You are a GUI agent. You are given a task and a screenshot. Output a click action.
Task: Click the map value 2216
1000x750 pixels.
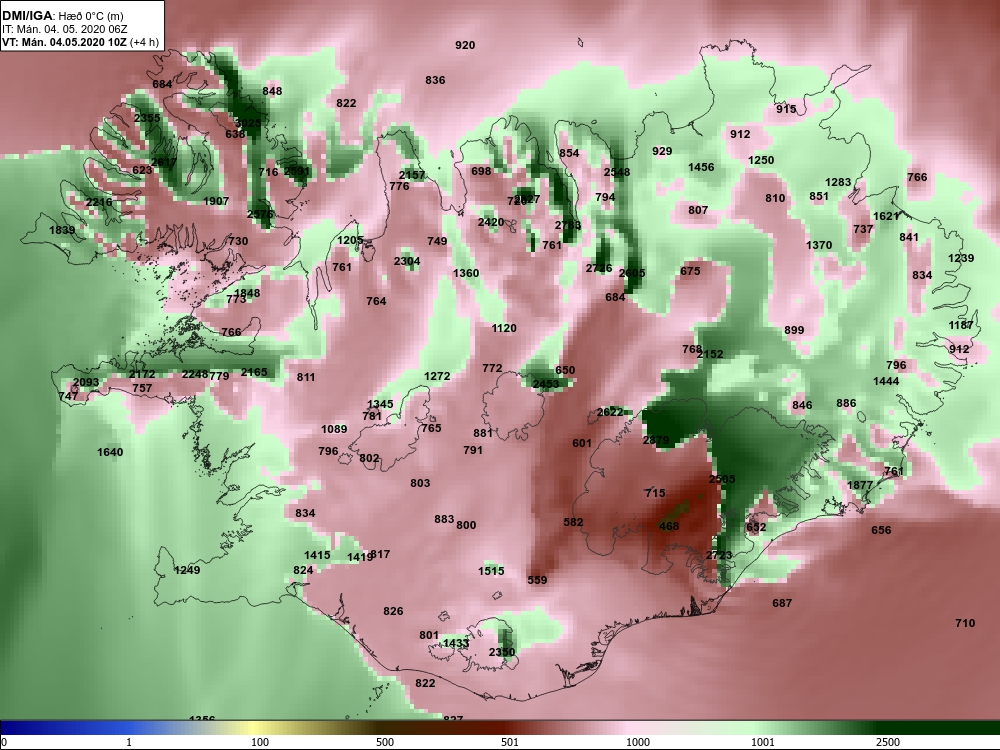tap(99, 202)
